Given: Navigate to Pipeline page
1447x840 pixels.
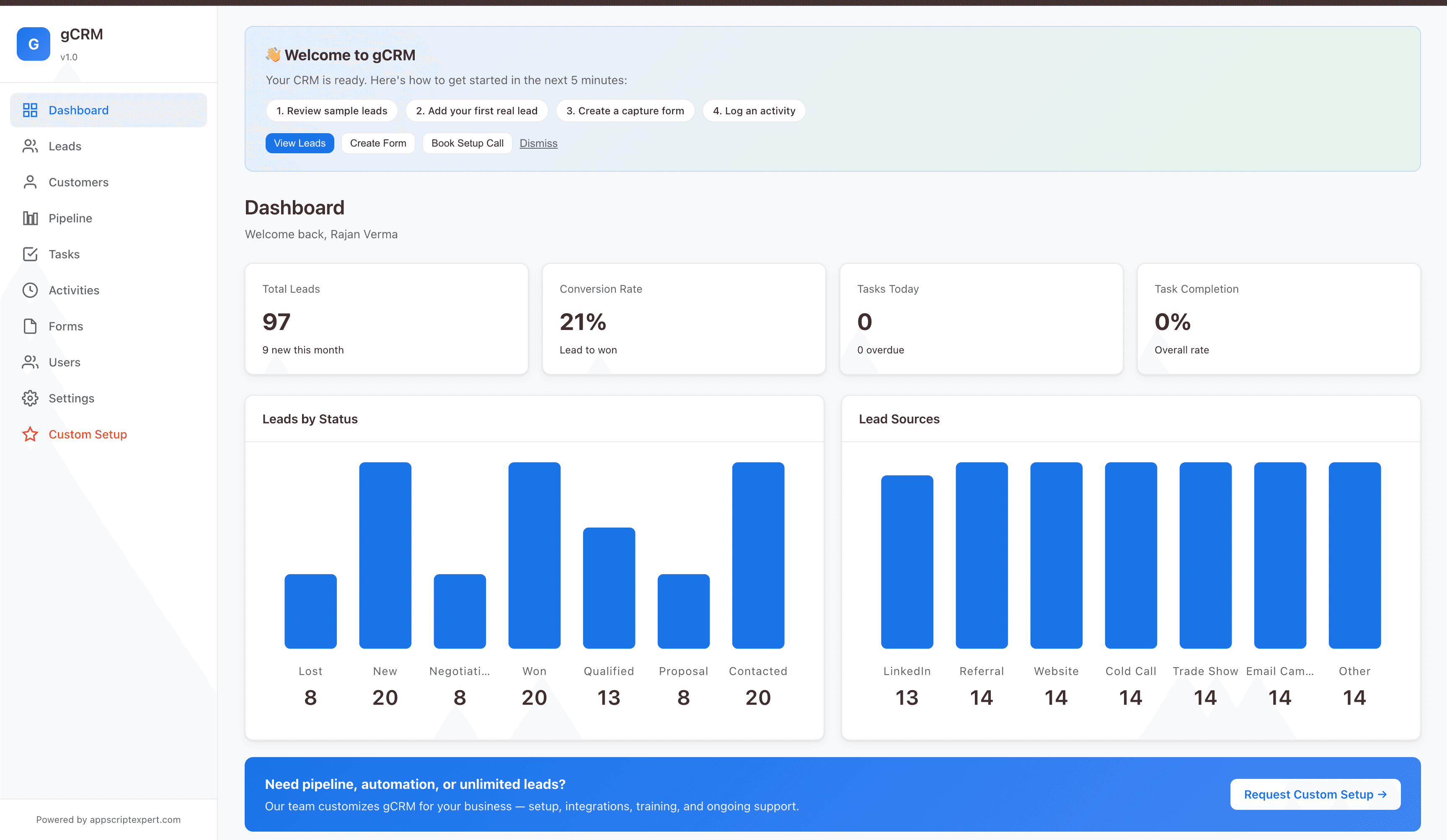Looking at the screenshot, I should coord(109,218).
